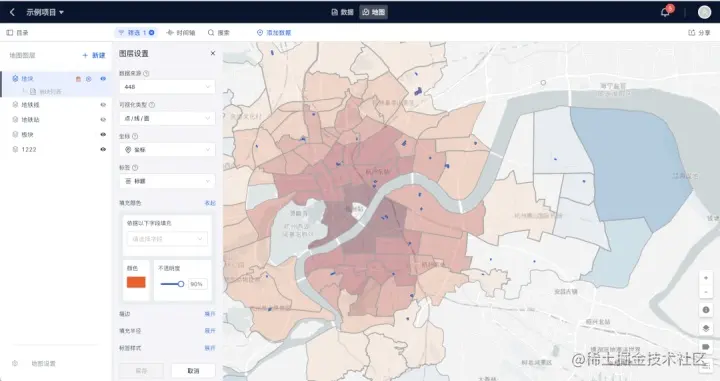This screenshot has width=720, height=381.
Task: Zoom in the map with plus button
Action: [x=706, y=278]
